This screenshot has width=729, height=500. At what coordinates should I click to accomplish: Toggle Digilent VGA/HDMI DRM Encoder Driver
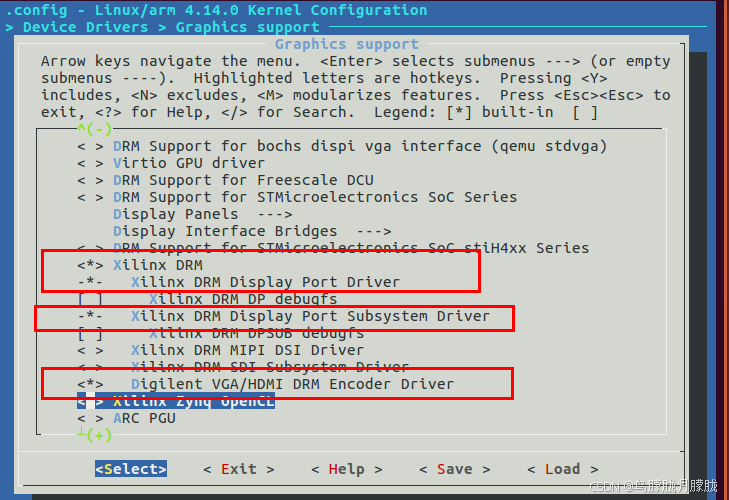click(x=265, y=384)
